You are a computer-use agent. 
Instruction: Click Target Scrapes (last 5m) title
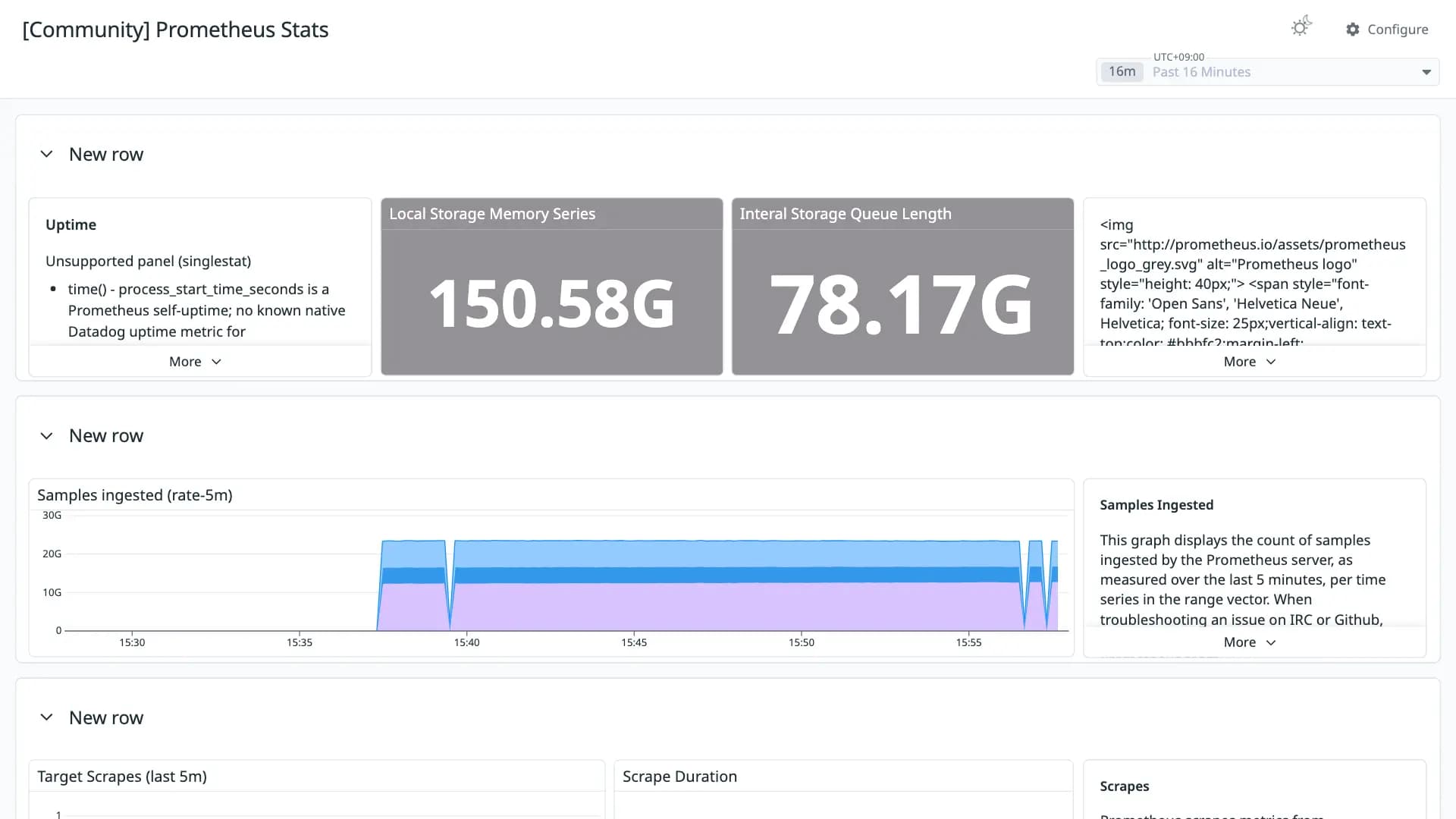pos(122,777)
